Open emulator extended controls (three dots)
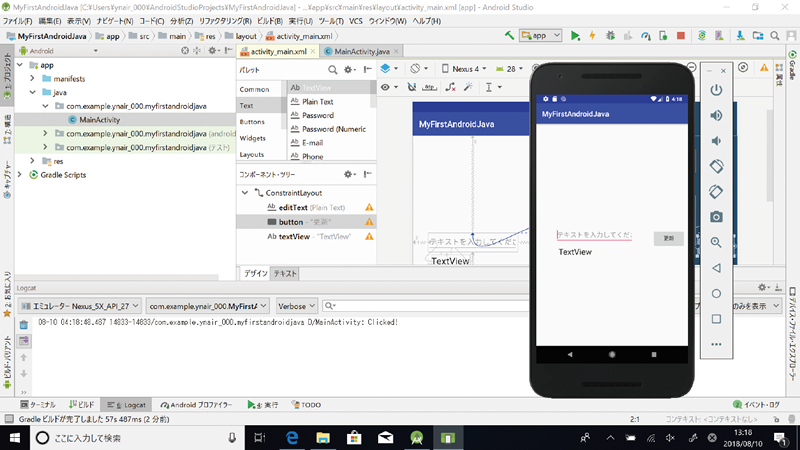The image size is (800, 450). [716, 344]
